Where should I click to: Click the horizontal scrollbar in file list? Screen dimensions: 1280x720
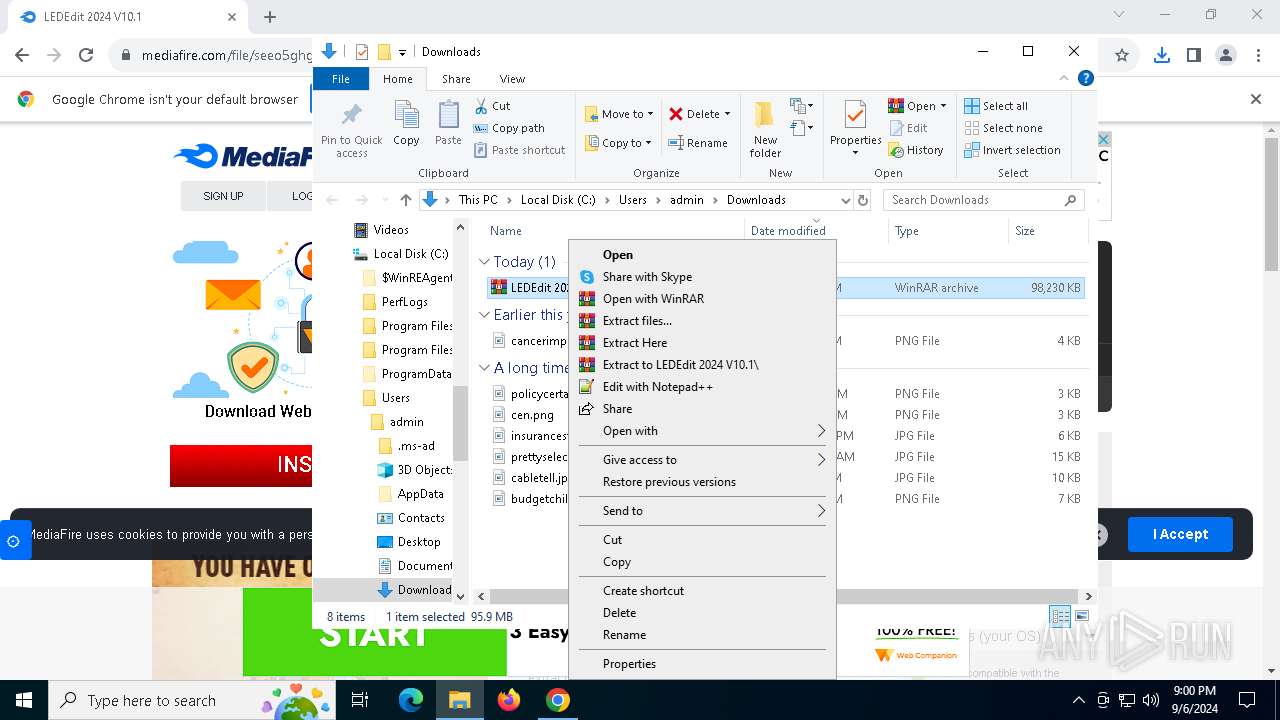click(783, 596)
